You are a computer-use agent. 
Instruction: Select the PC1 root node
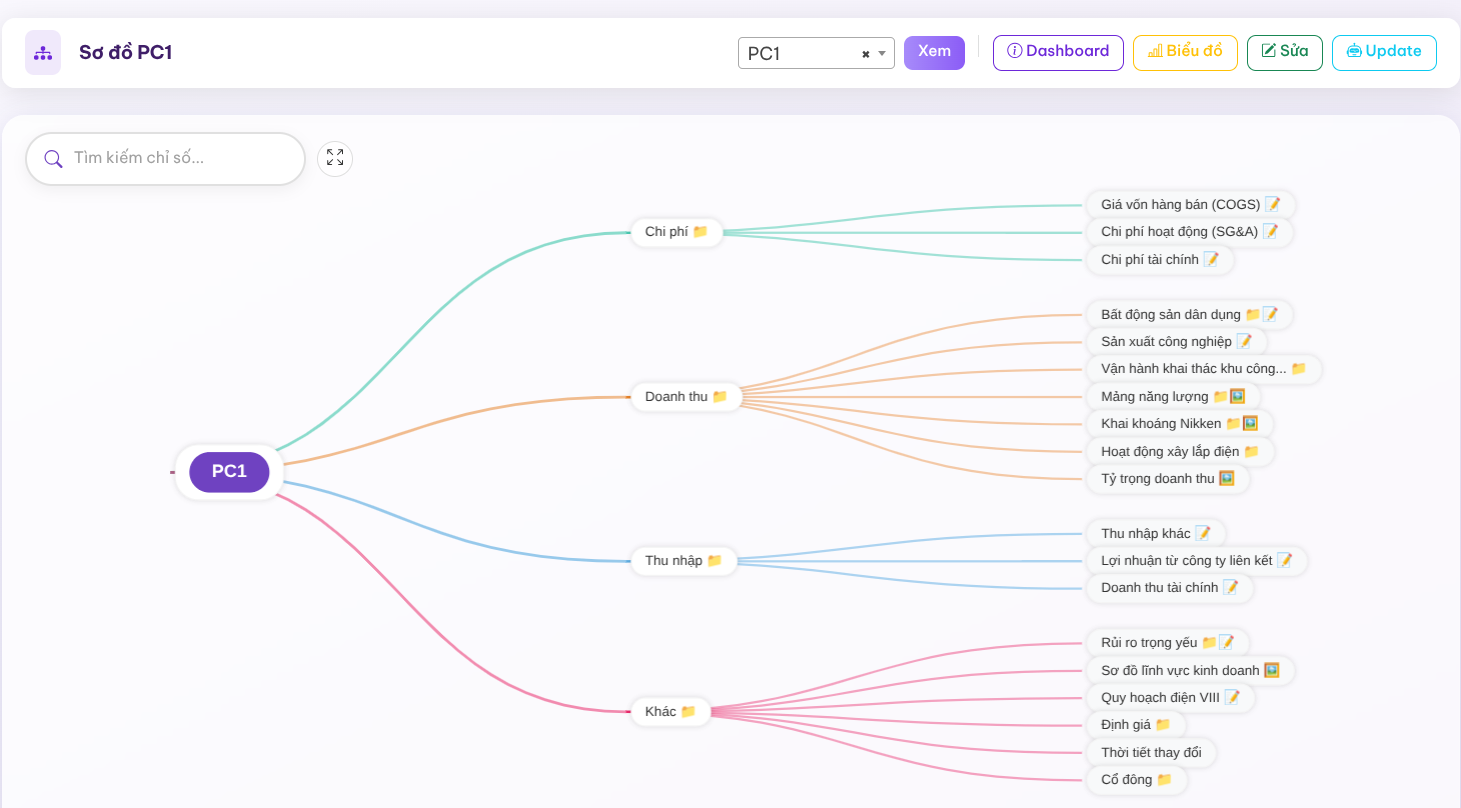point(229,472)
